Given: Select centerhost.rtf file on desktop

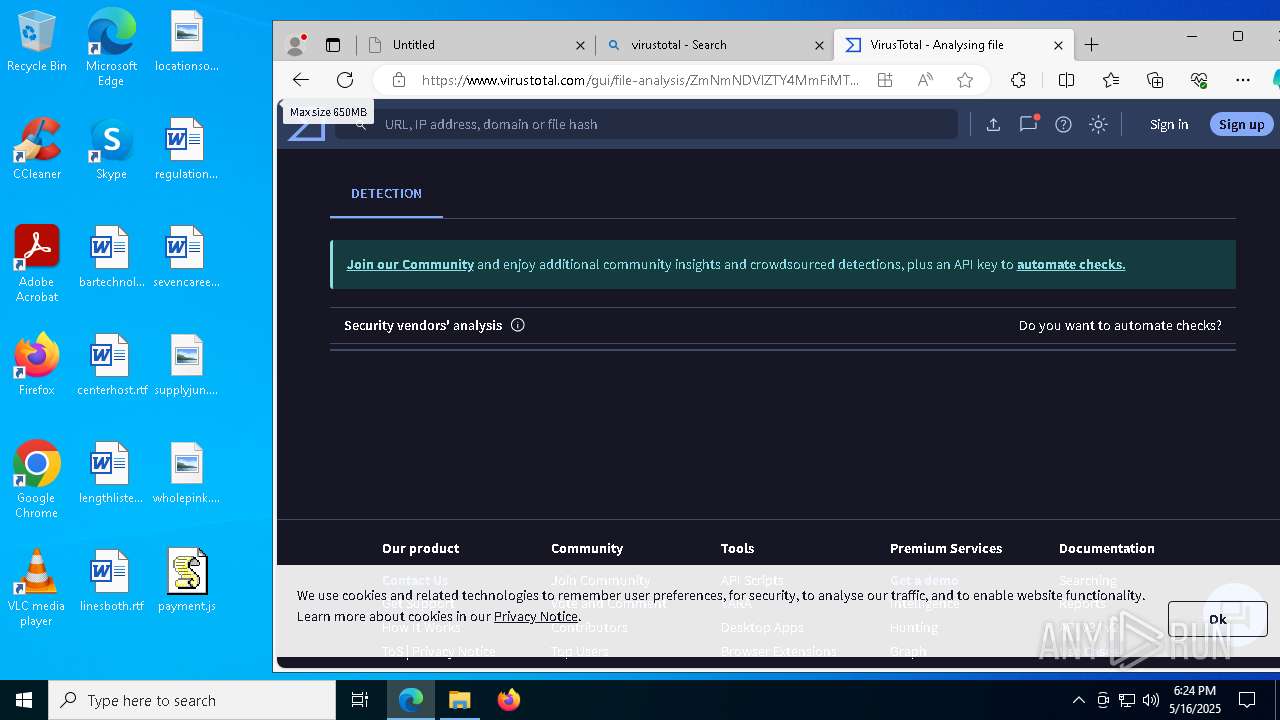Looking at the screenshot, I should click(111, 365).
